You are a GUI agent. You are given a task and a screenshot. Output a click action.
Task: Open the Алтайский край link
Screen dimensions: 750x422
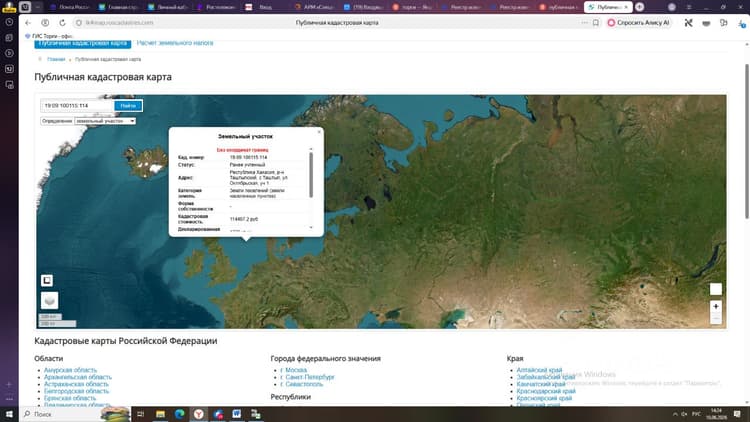tap(539, 370)
